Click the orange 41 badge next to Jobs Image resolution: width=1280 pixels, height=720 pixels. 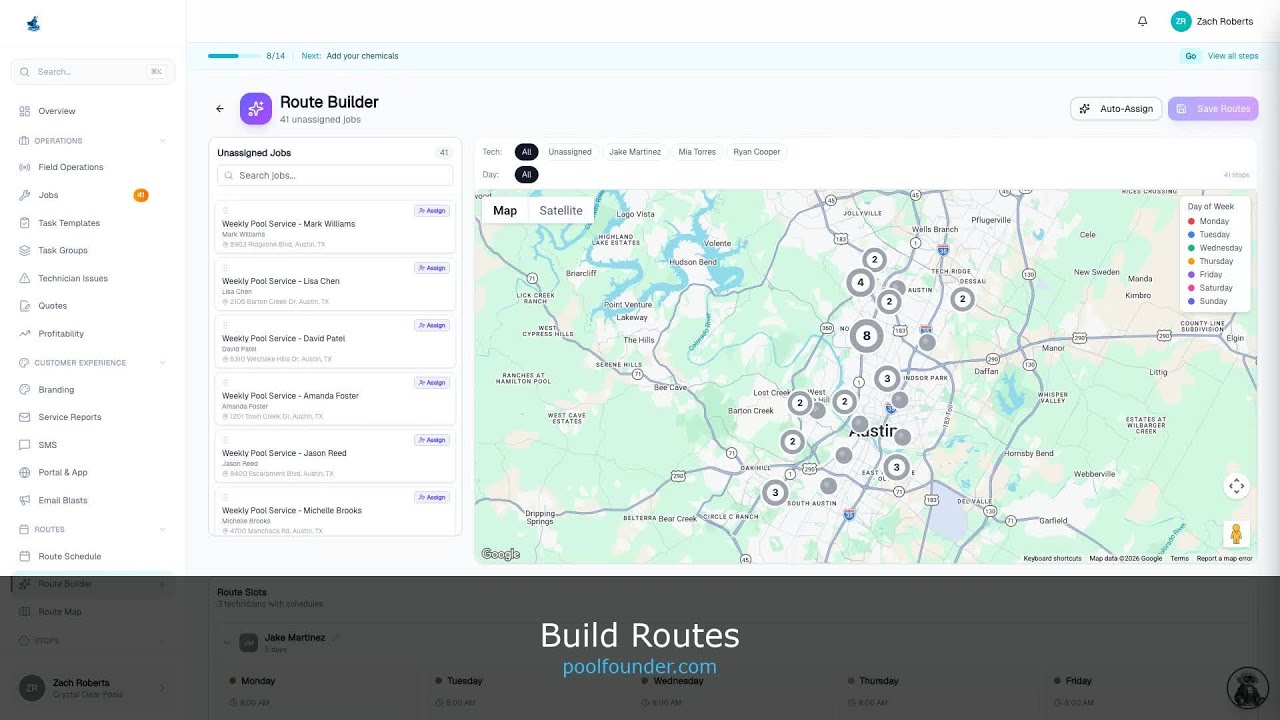[141, 195]
